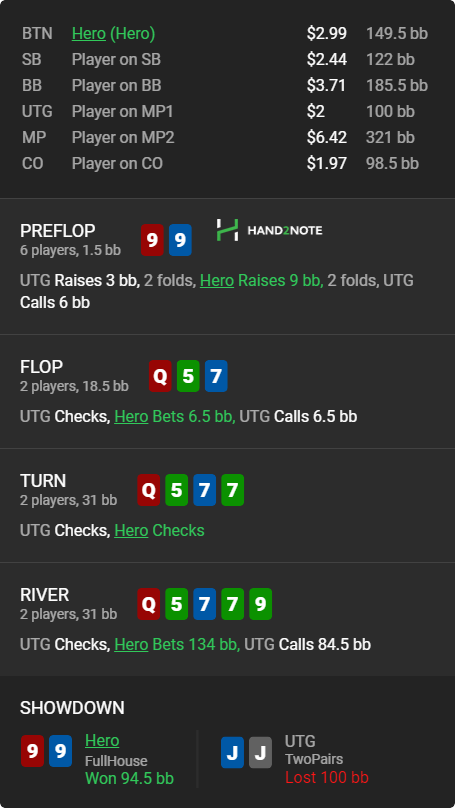The width and height of the screenshot is (455, 808).
Task: Click the Hero link in the showdown section
Action: tap(102, 740)
